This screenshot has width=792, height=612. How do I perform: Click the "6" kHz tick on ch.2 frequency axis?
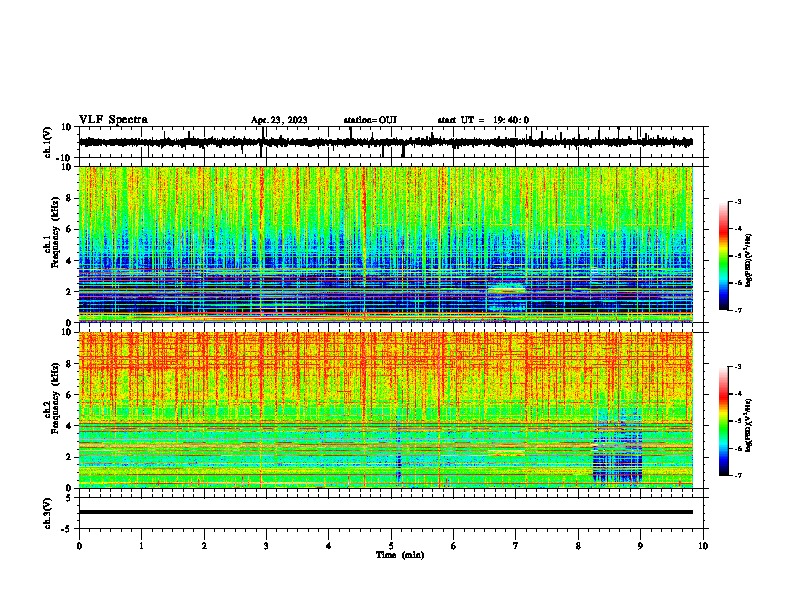tap(69, 395)
